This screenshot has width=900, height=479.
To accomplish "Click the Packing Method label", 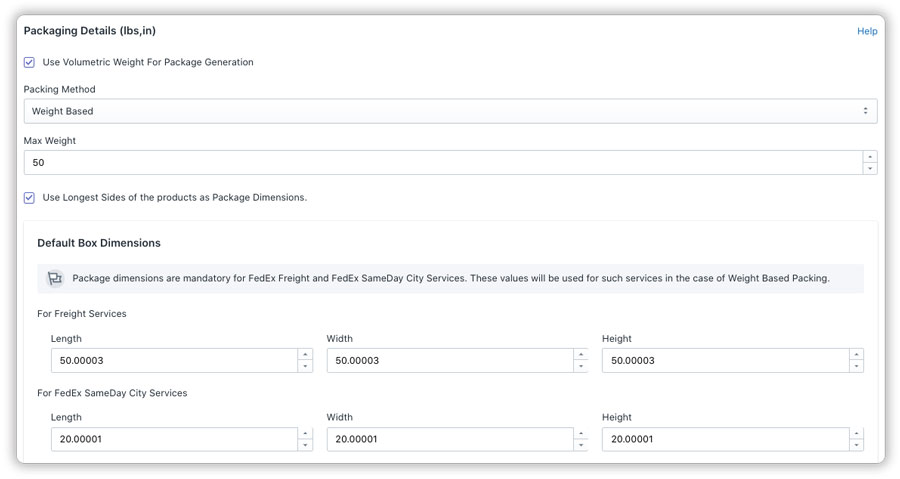I will click(59, 89).
